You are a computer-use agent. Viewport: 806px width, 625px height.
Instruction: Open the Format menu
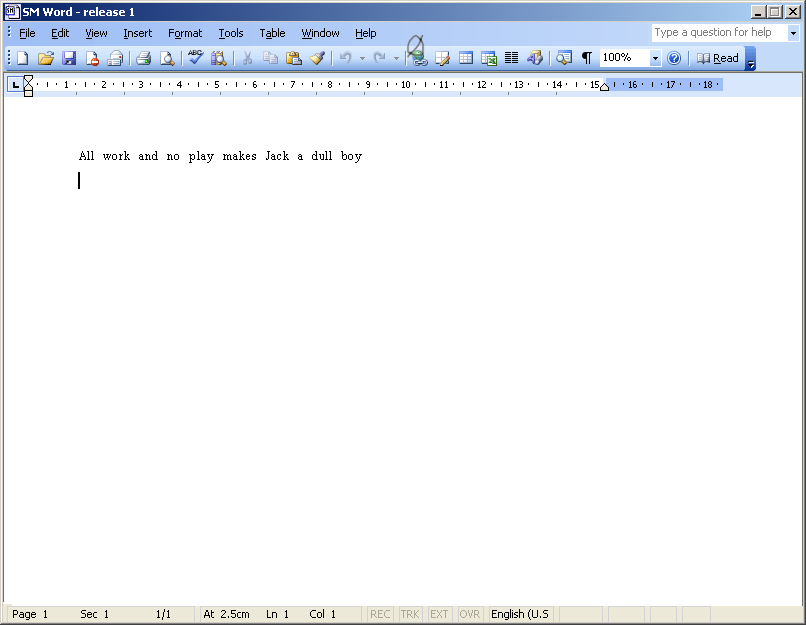184,32
